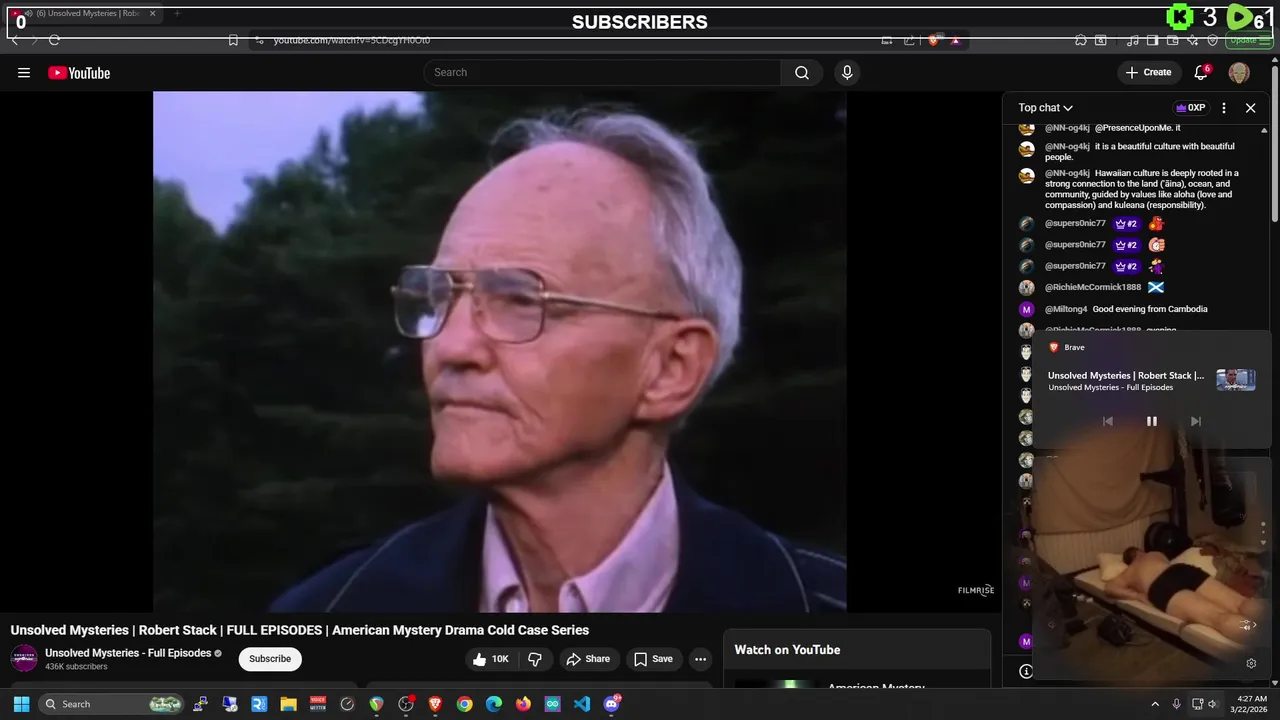Open Discord from taskbar
The image size is (1280, 720).
click(x=612, y=704)
